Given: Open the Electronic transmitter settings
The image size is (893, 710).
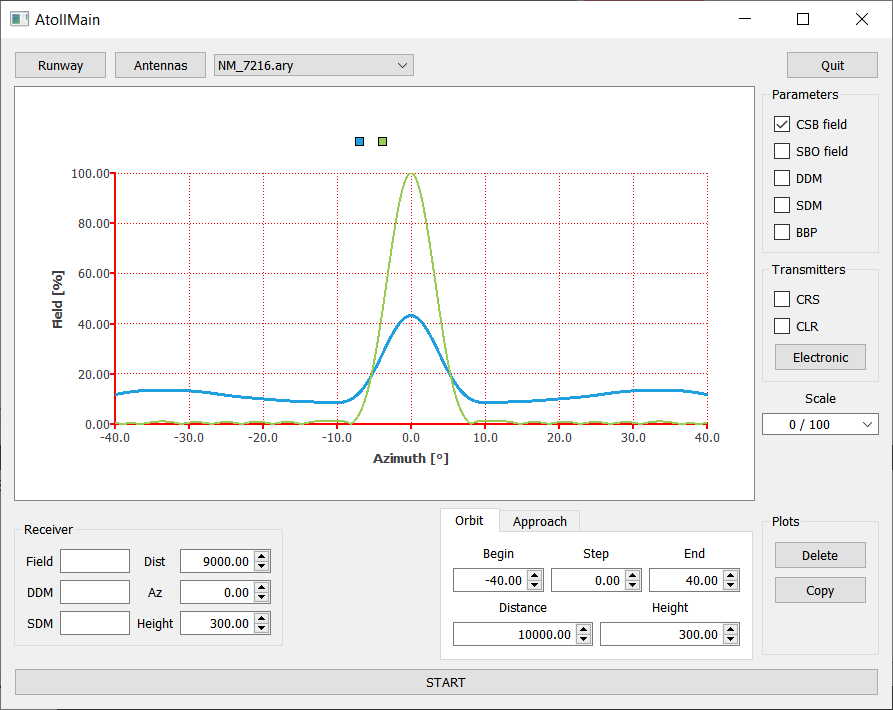Looking at the screenshot, I should tap(820, 357).
